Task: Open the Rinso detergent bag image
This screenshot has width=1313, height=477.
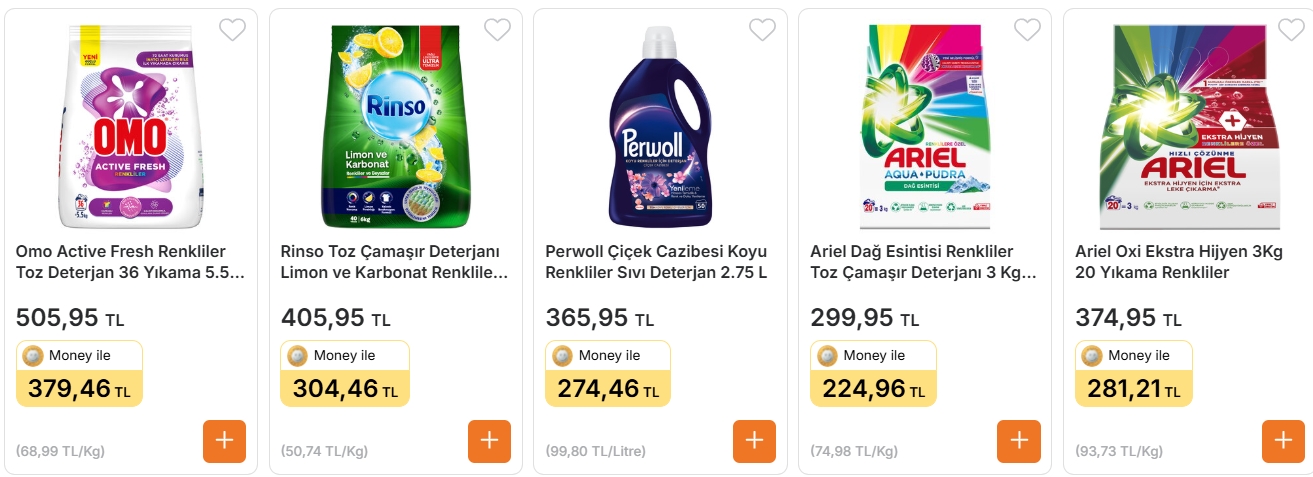Action: tap(396, 125)
